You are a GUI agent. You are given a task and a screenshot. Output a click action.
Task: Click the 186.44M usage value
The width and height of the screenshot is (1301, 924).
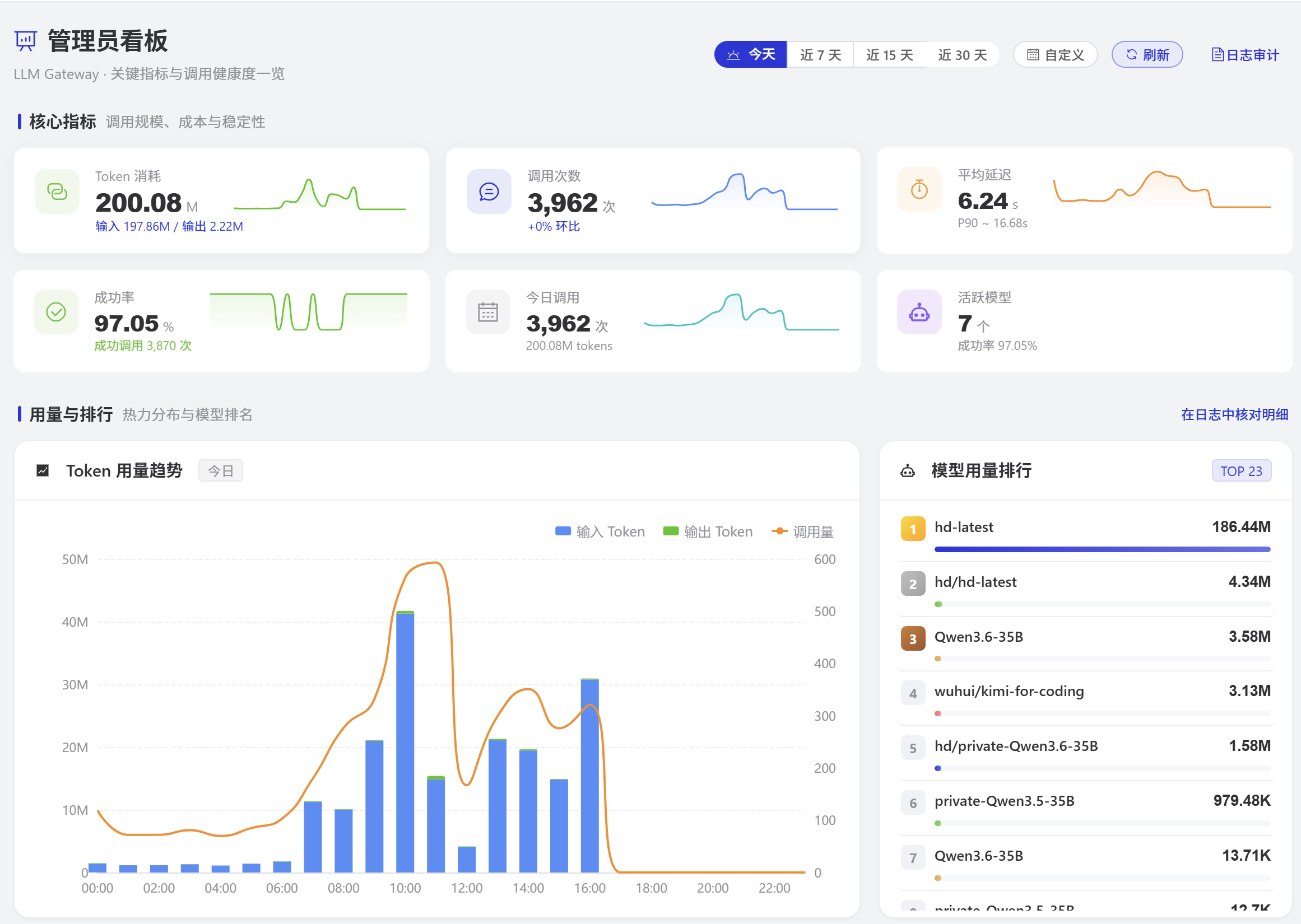[x=1241, y=527]
